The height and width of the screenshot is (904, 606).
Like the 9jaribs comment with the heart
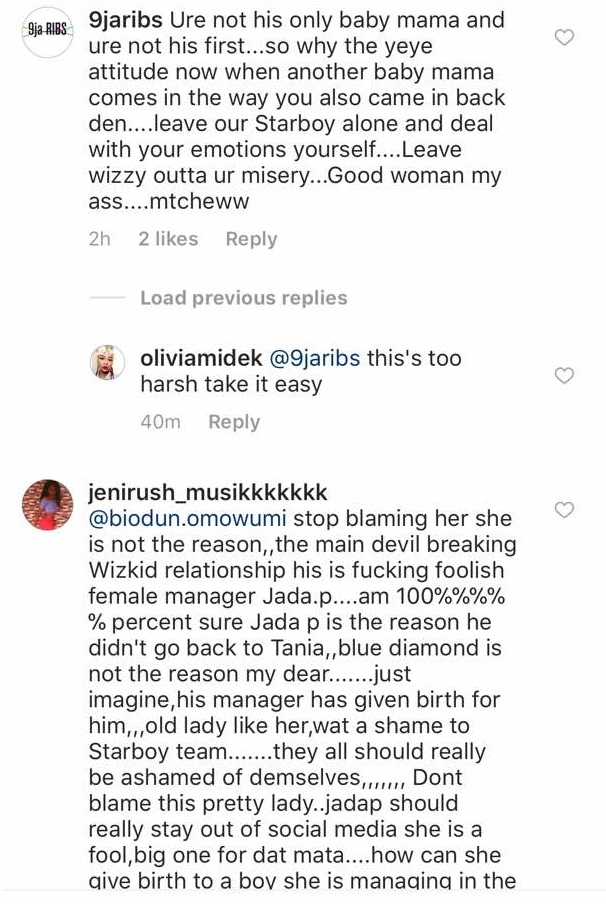564,38
